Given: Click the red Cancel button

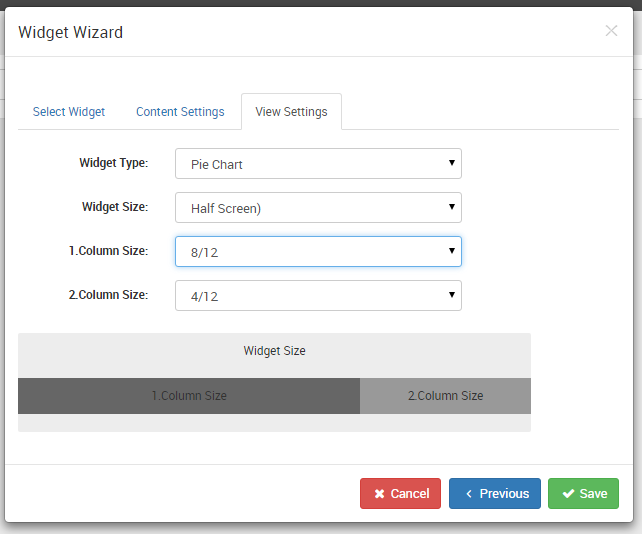Looking at the screenshot, I should [400, 493].
